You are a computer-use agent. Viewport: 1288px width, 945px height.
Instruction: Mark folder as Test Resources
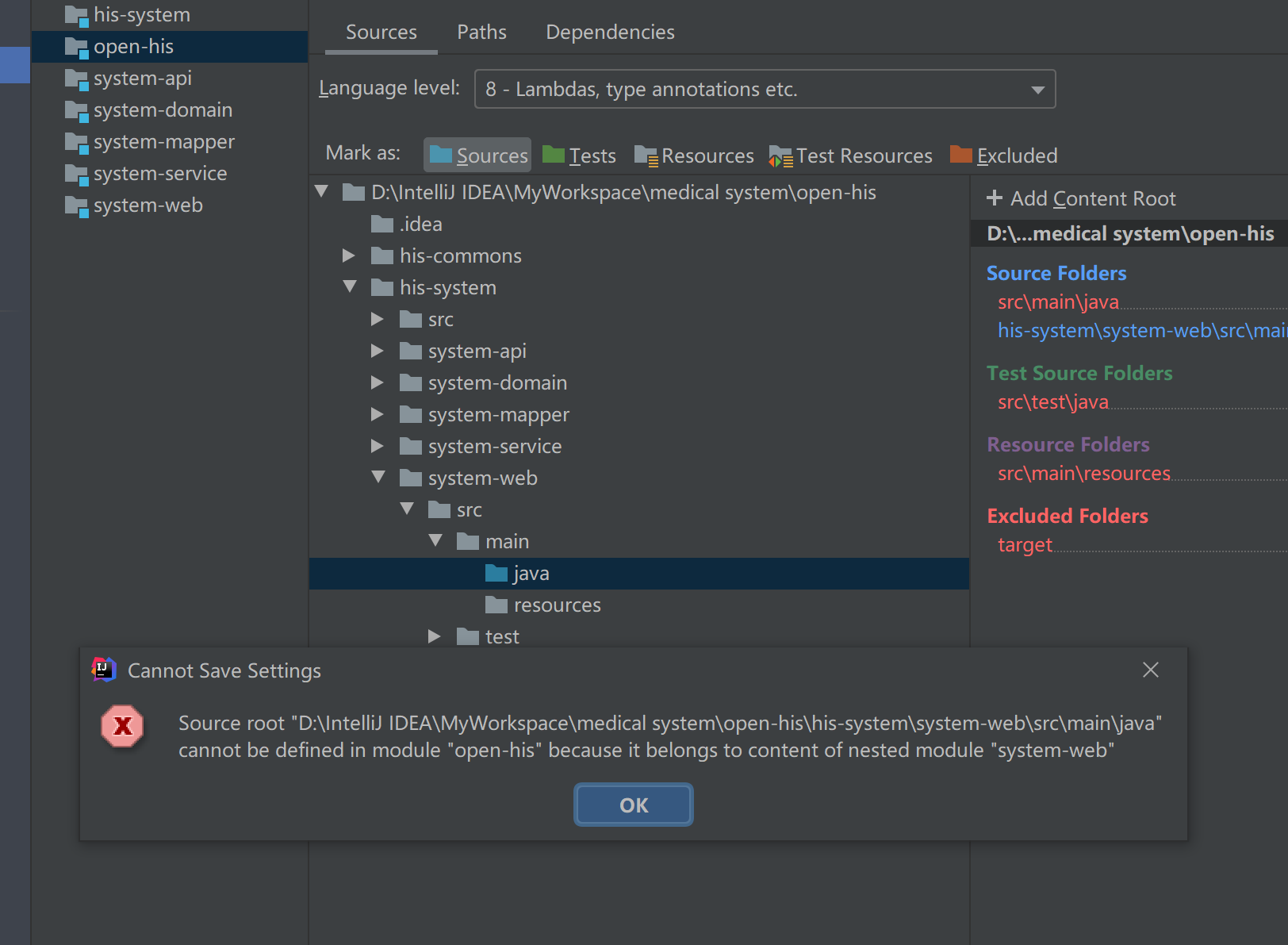click(850, 156)
